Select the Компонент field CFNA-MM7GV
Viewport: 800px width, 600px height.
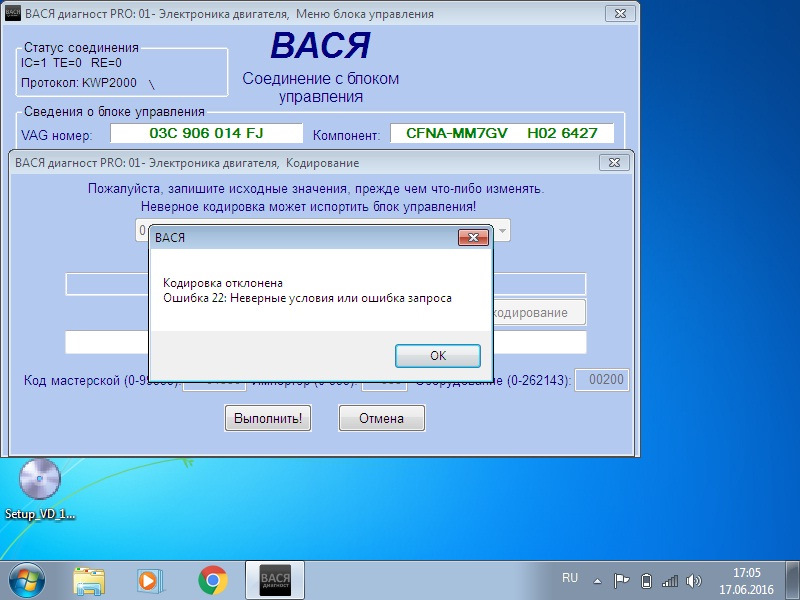502,134
